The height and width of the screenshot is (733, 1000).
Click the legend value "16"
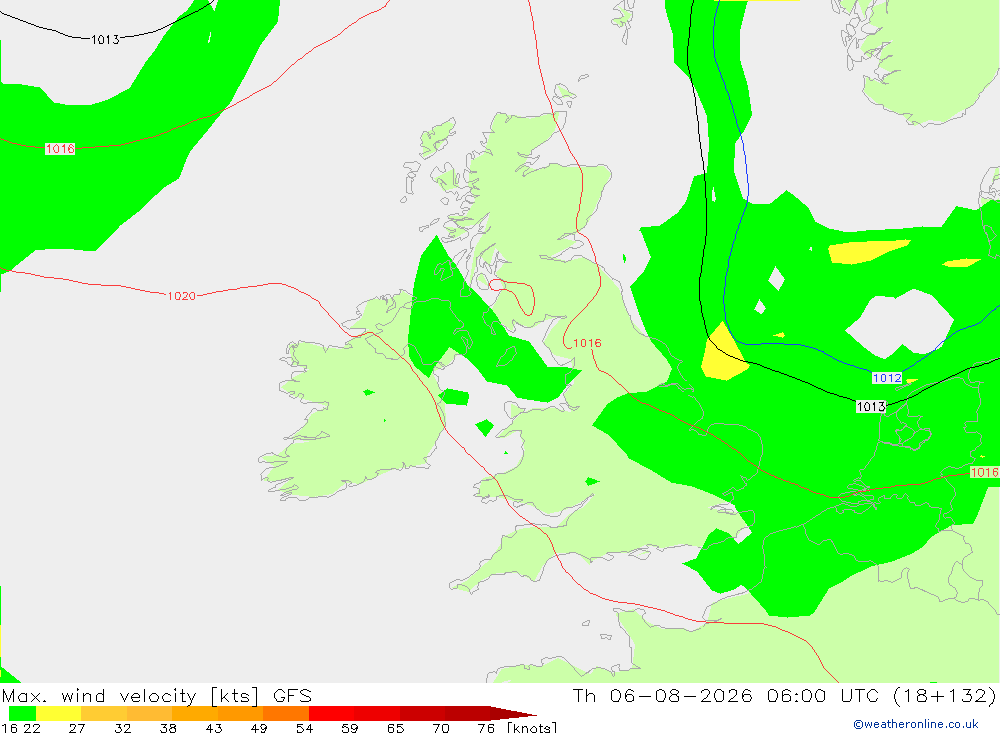point(9,728)
